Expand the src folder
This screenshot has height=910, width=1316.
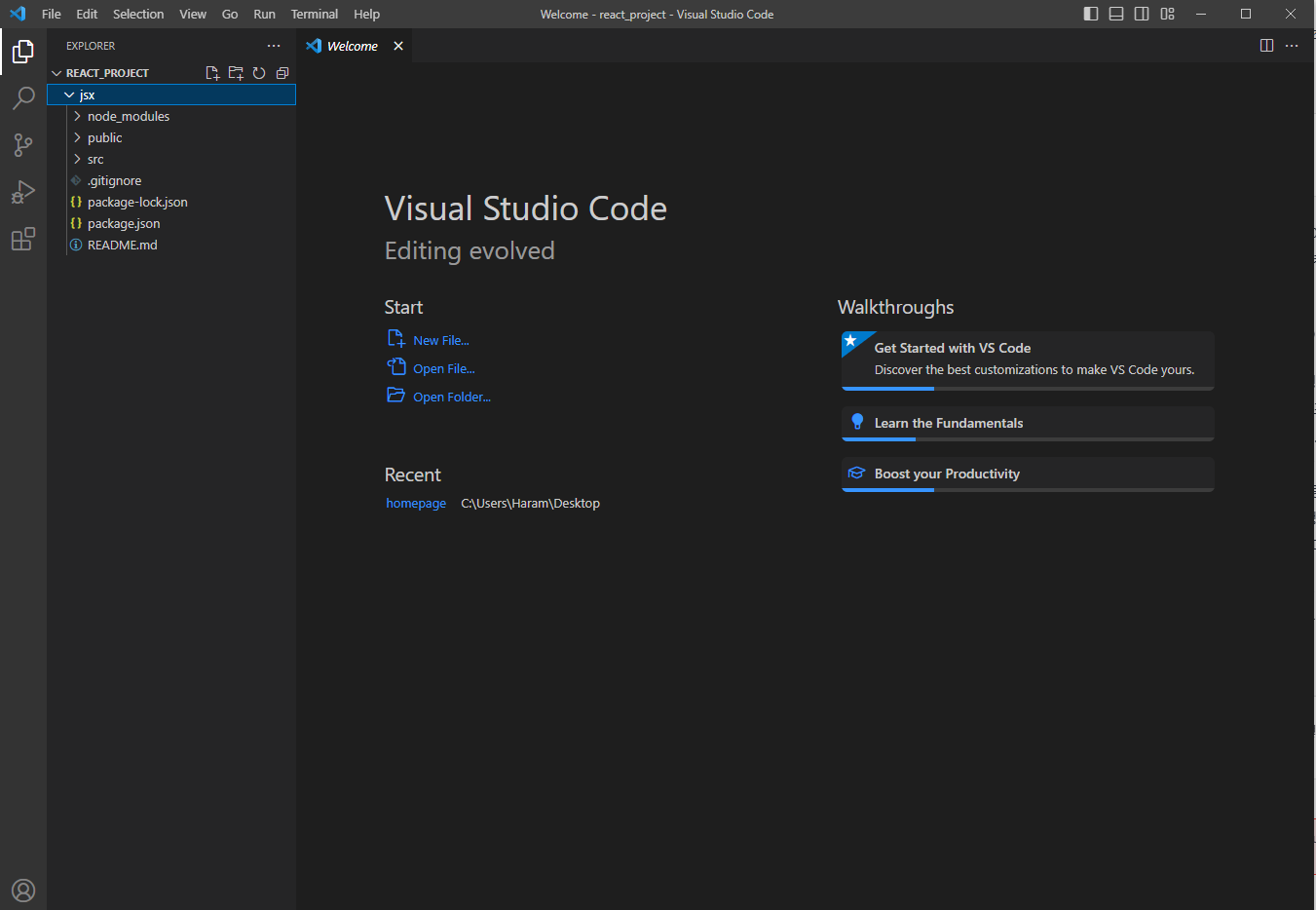(x=77, y=159)
